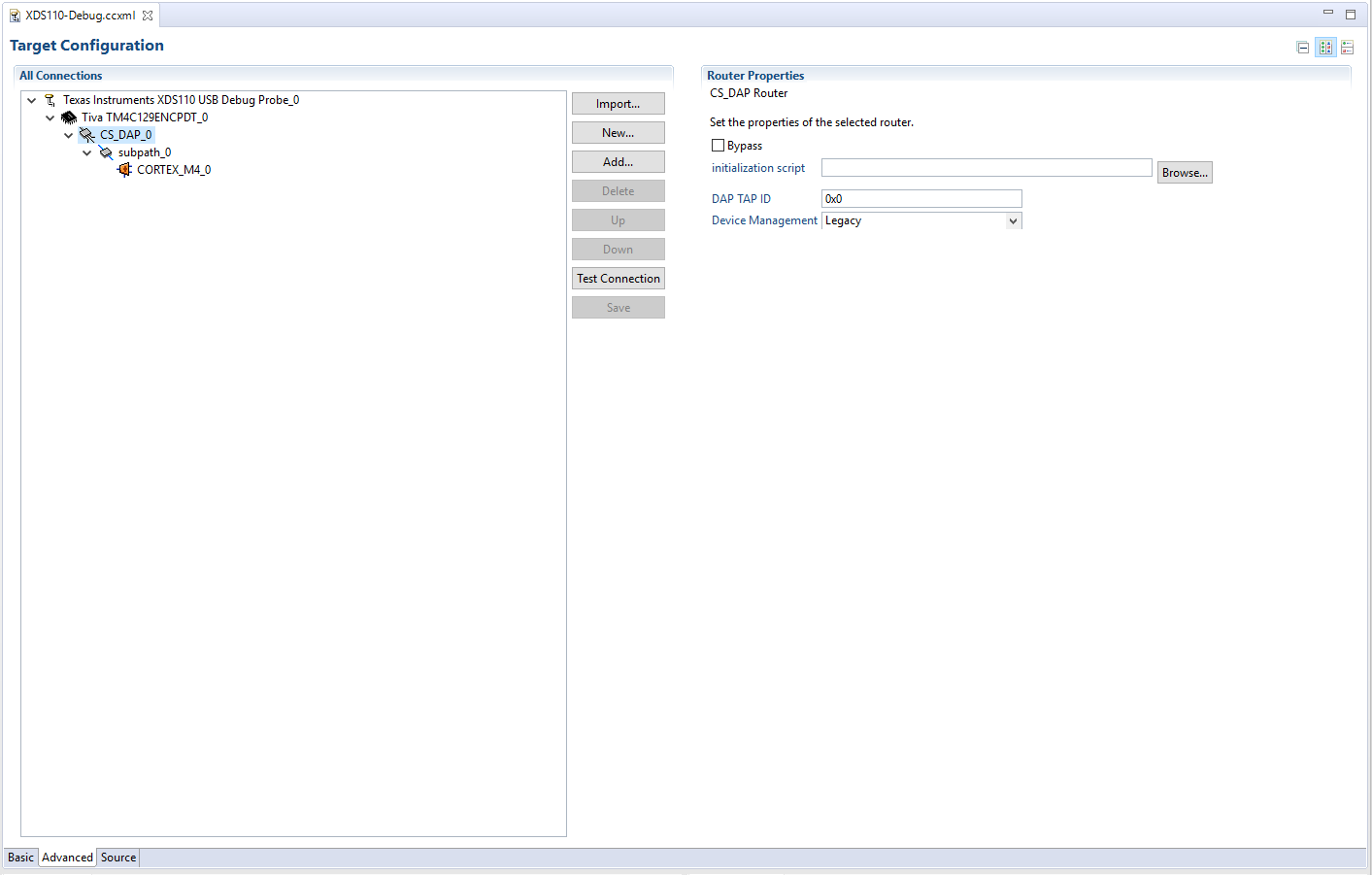Click the Delete button
Viewport: 1372px width, 875px height.
(x=618, y=191)
